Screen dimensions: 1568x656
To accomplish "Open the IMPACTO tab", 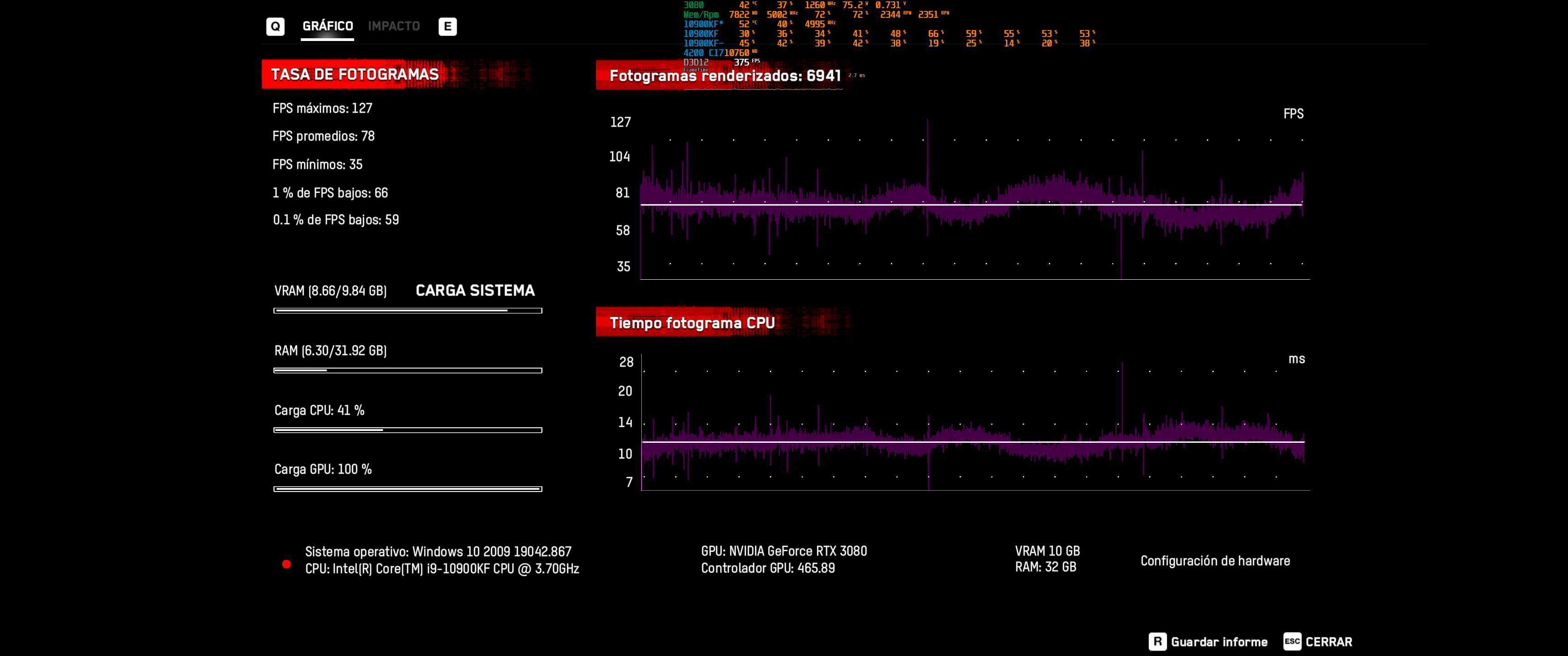I will pyautogui.click(x=394, y=26).
